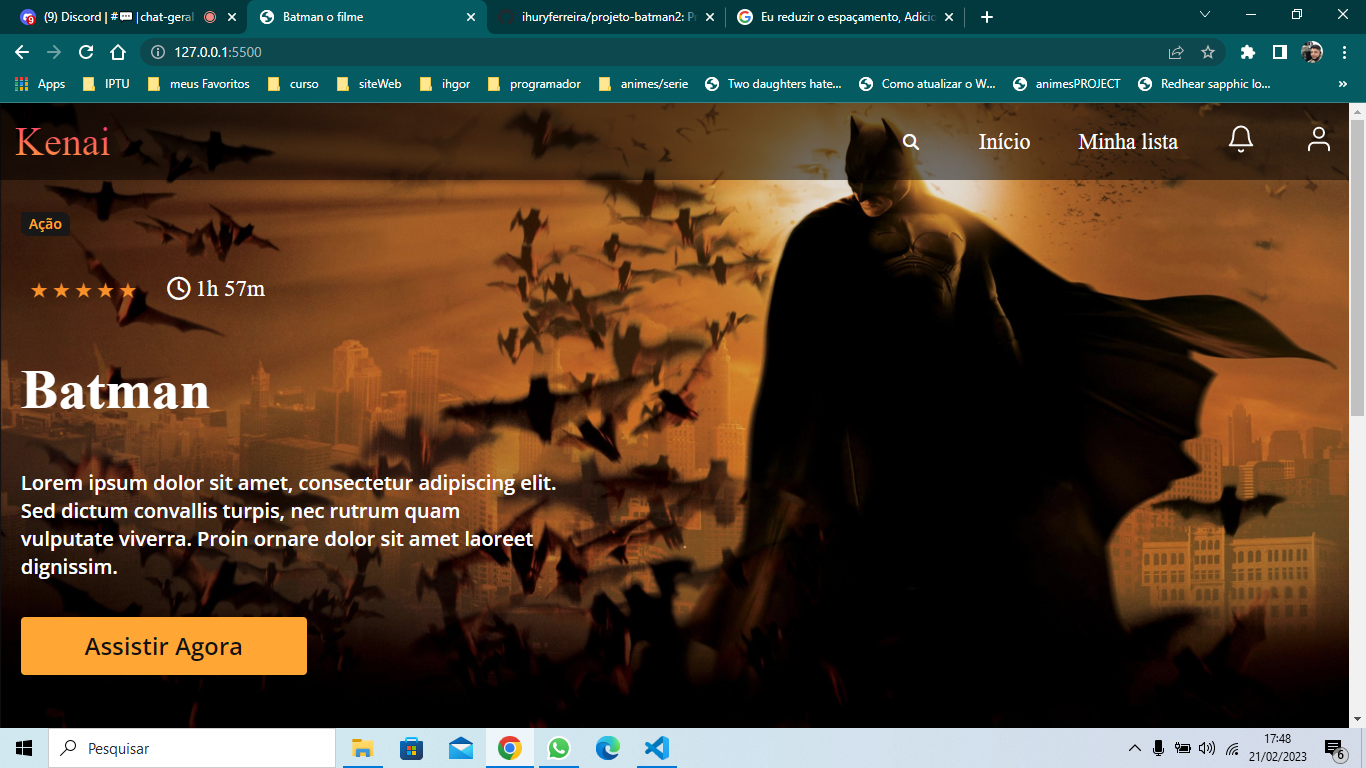Click the taskbar Pesquisar search field
1366x768 pixels.
[190, 747]
